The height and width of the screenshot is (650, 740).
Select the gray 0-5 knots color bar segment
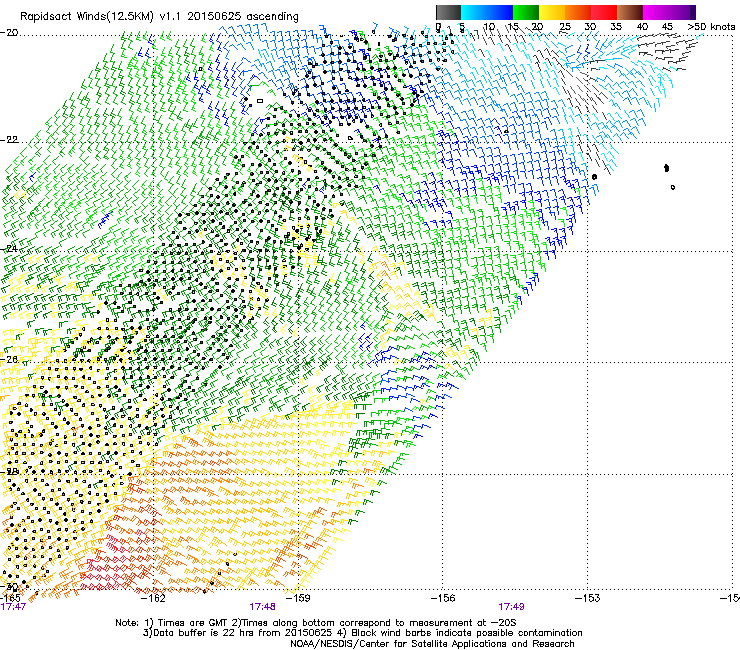pyautogui.click(x=448, y=12)
